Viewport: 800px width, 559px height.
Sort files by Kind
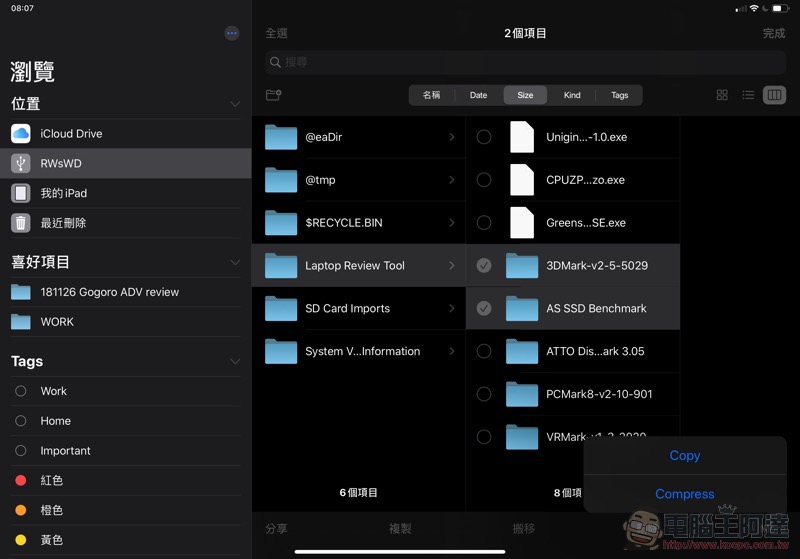[572, 95]
